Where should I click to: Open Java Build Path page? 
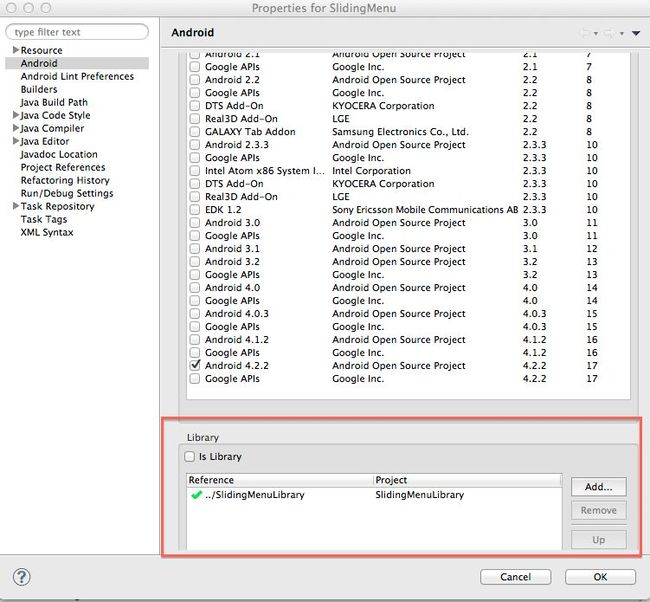[x=54, y=102]
